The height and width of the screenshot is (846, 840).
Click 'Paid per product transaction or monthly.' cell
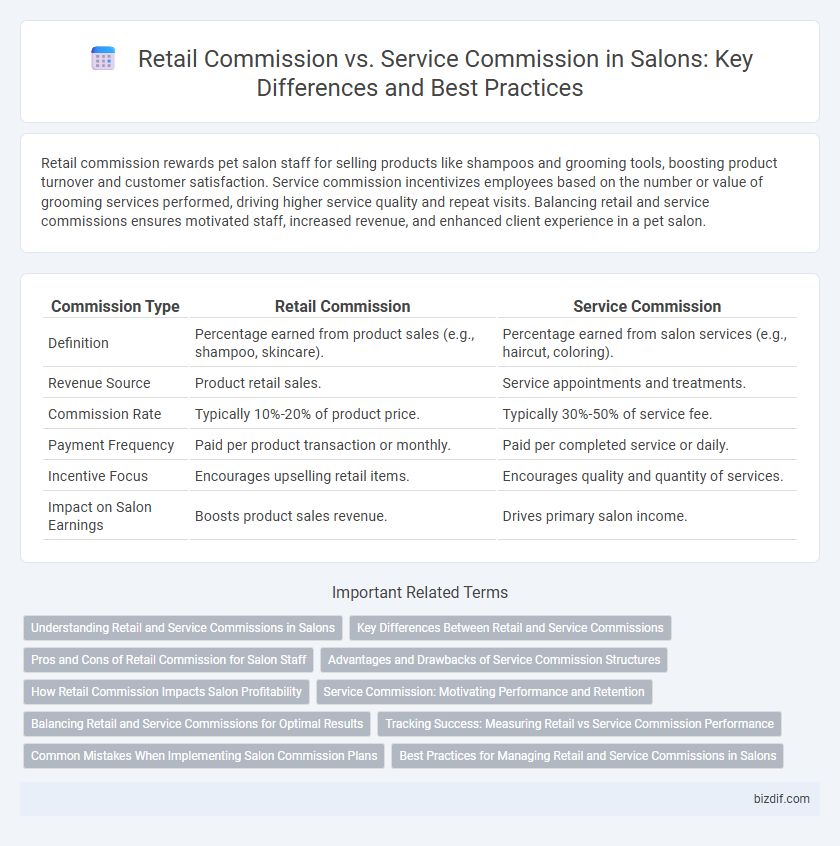[343, 445]
